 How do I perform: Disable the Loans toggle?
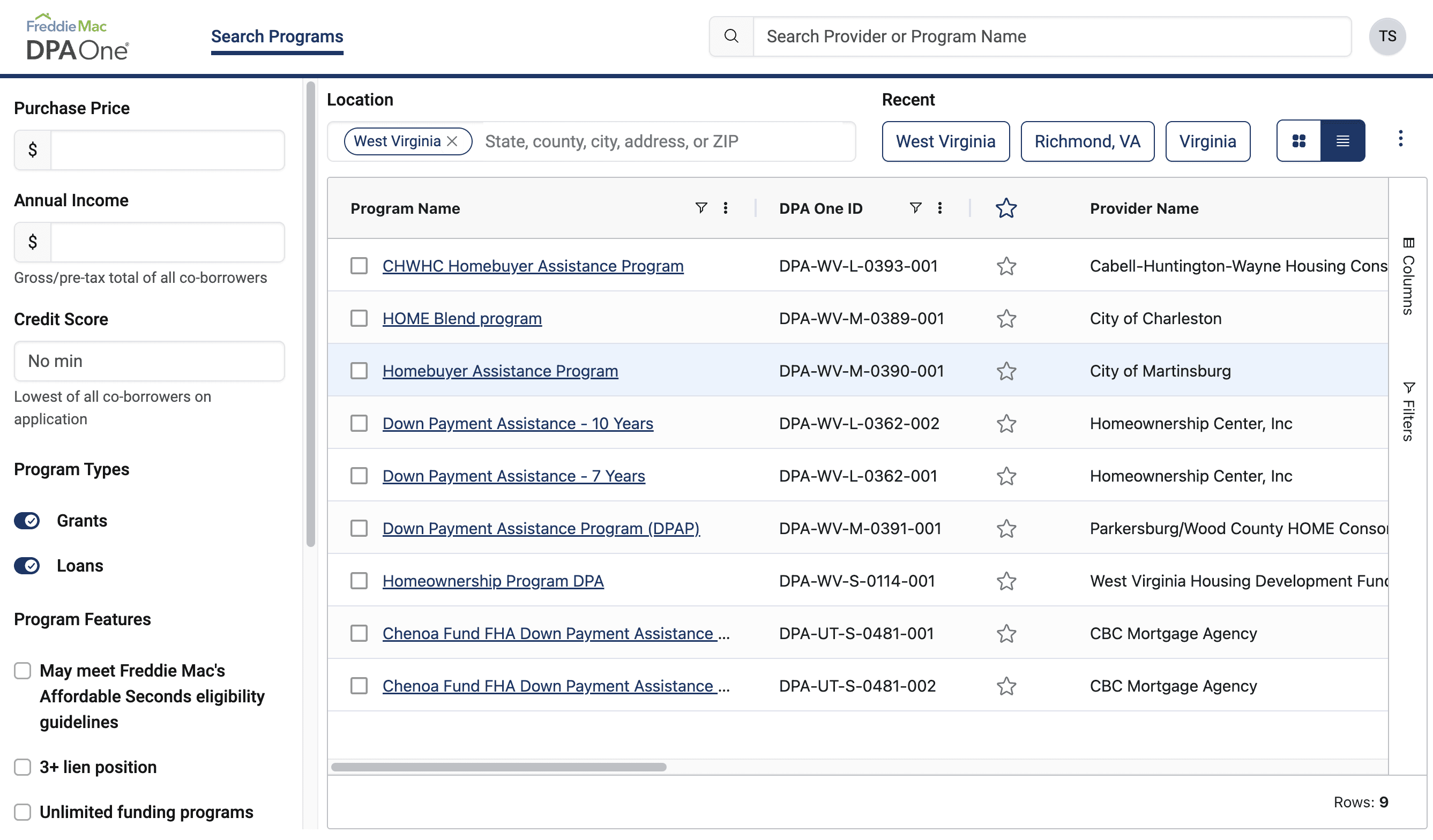[27, 566]
